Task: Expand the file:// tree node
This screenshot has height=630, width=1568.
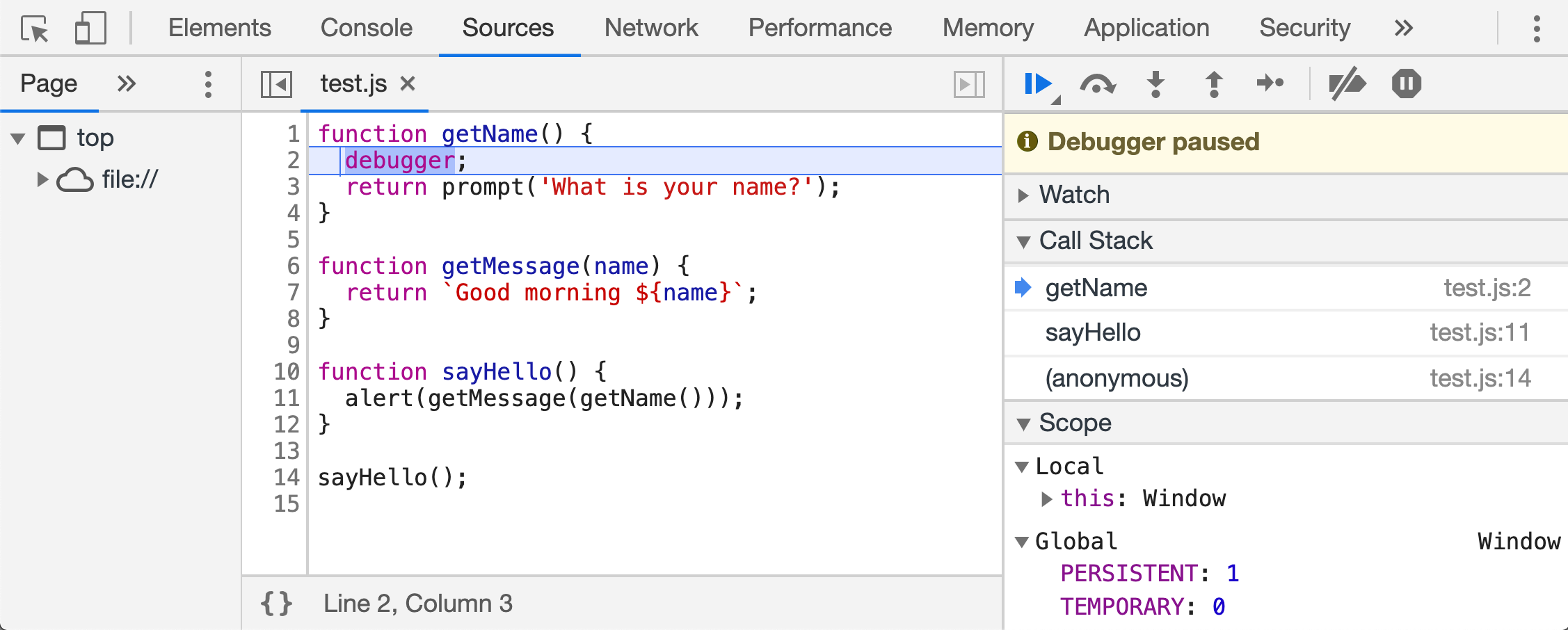Action: (42, 180)
